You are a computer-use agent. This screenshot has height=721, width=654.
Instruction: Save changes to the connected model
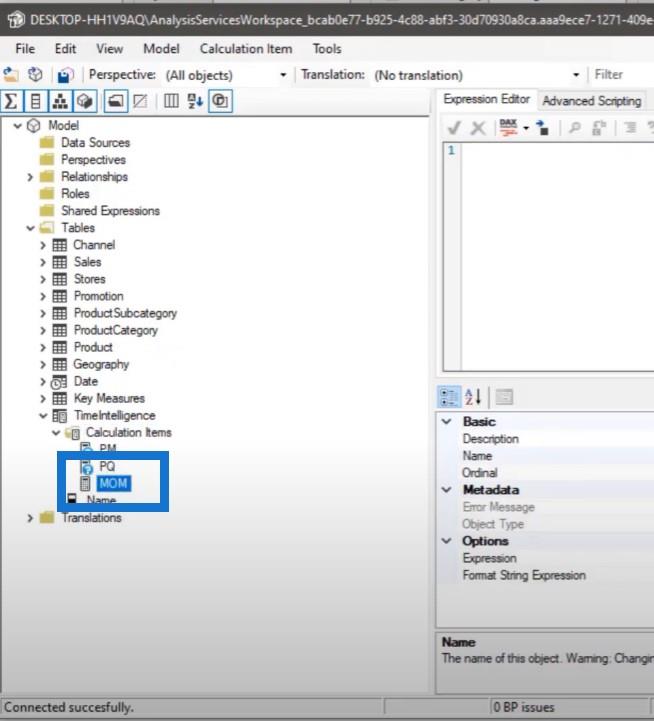tap(65, 74)
